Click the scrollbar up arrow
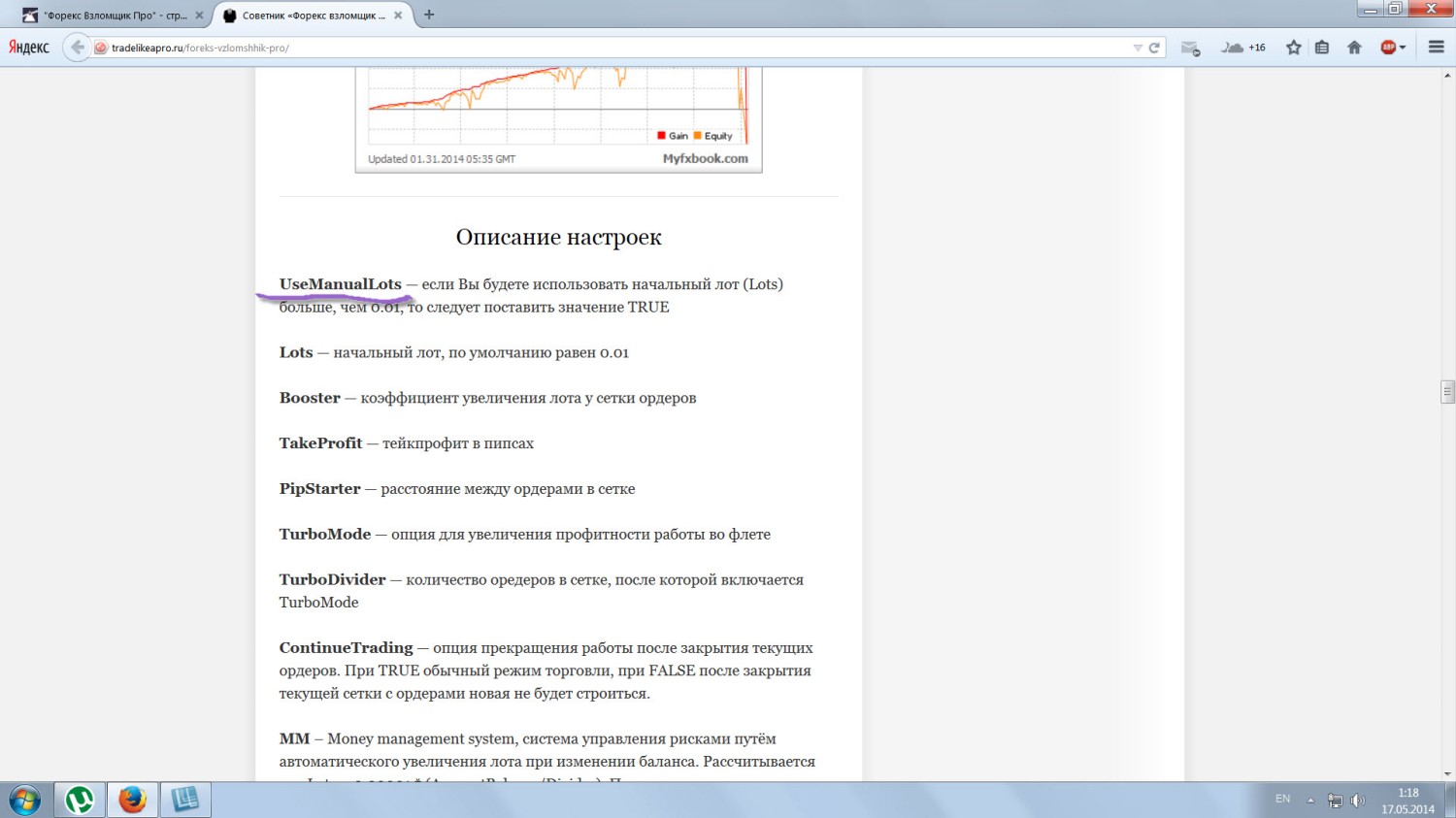The width and height of the screenshot is (1456, 818). pos(1447,75)
